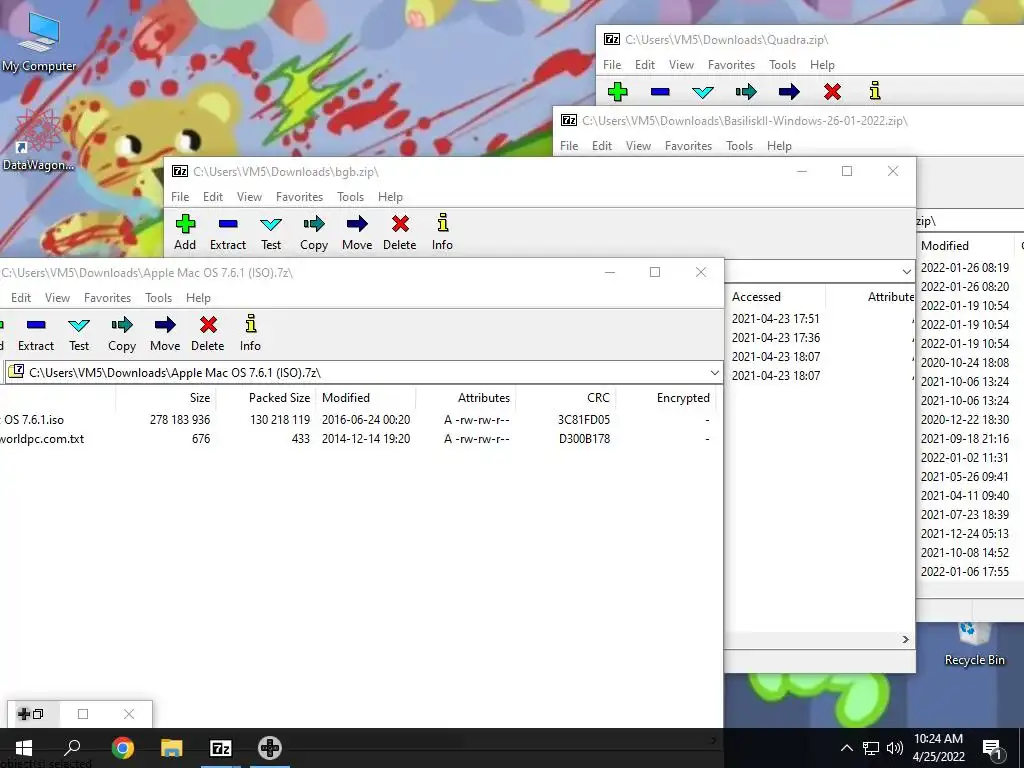Click red X Delete icon in Quadra.zip window
Screen dimensions: 1024x768
pos(832,91)
